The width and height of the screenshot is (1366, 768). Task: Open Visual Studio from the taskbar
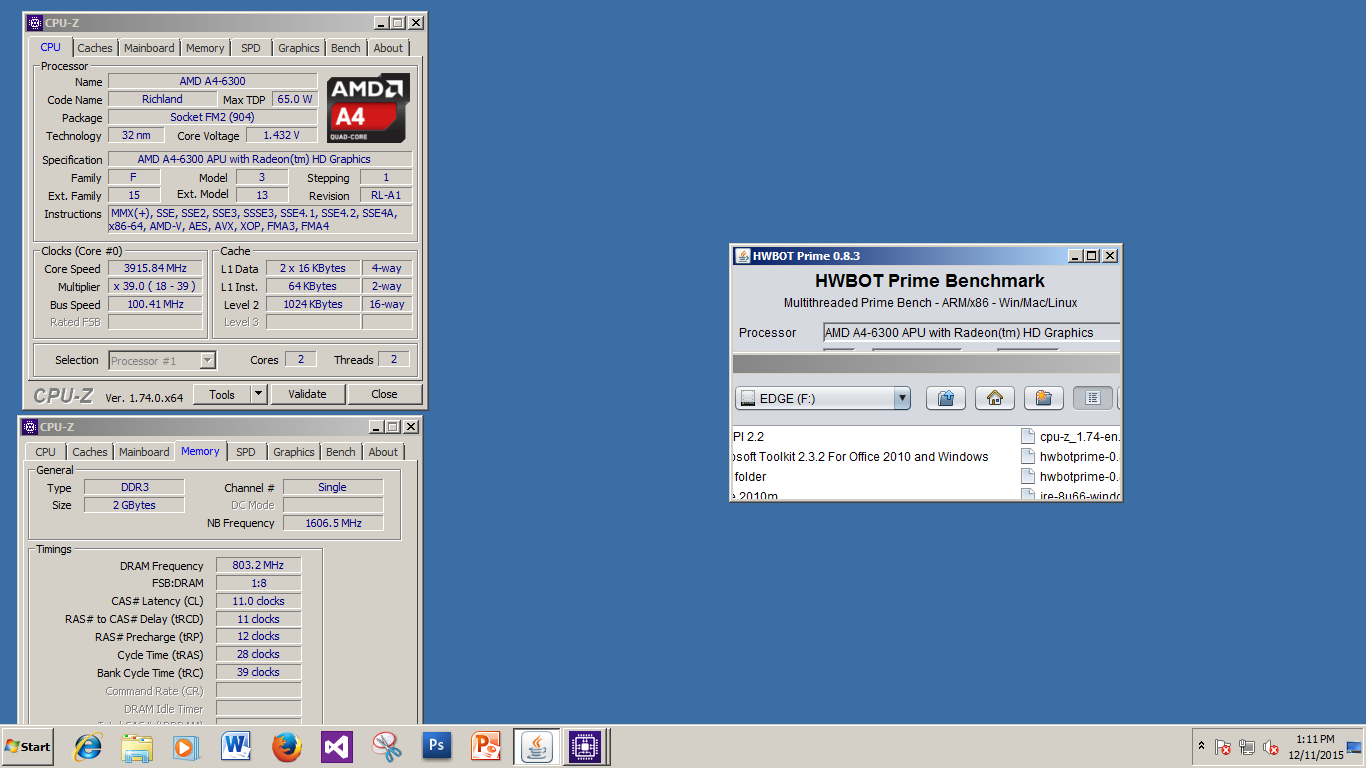[337, 746]
